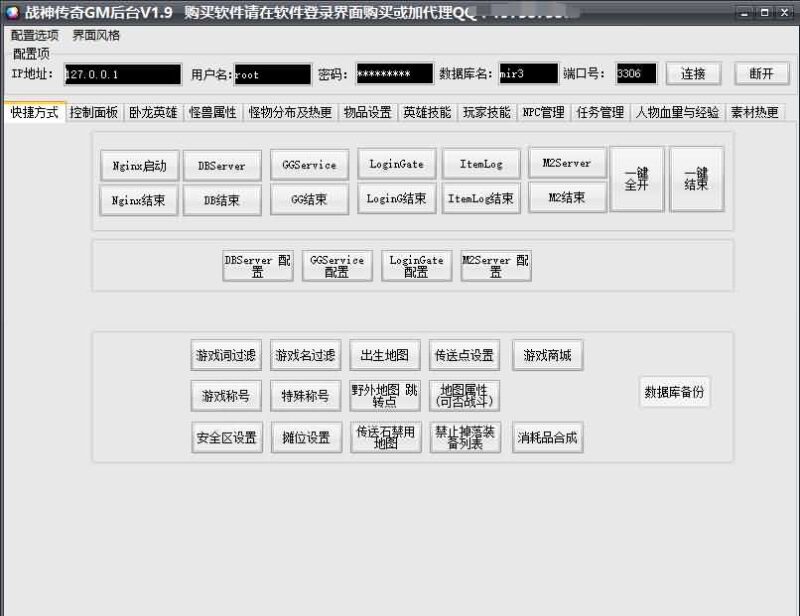Open the 出生地图 birth map settings
Screen dimensions: 800x616
385,354
